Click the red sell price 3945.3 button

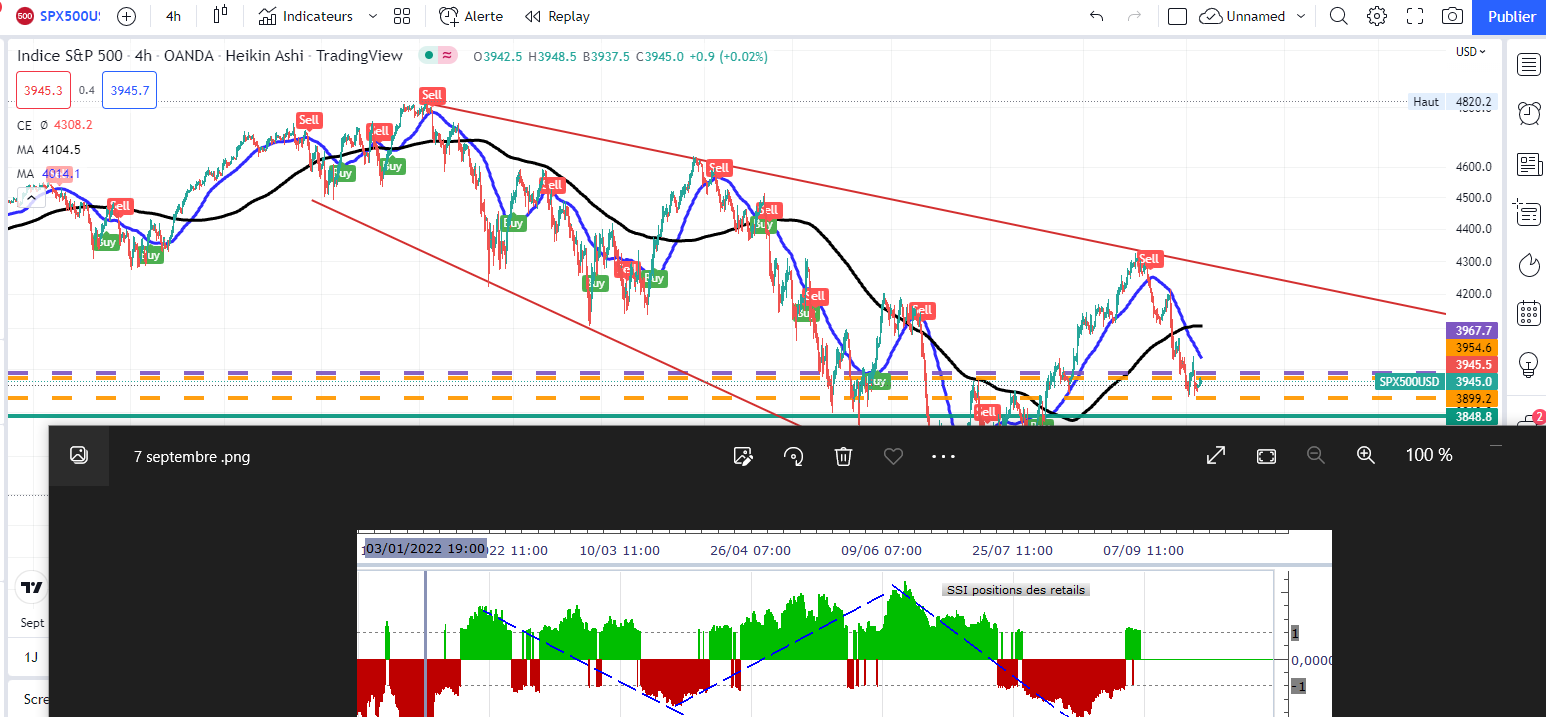pos(43,90)
